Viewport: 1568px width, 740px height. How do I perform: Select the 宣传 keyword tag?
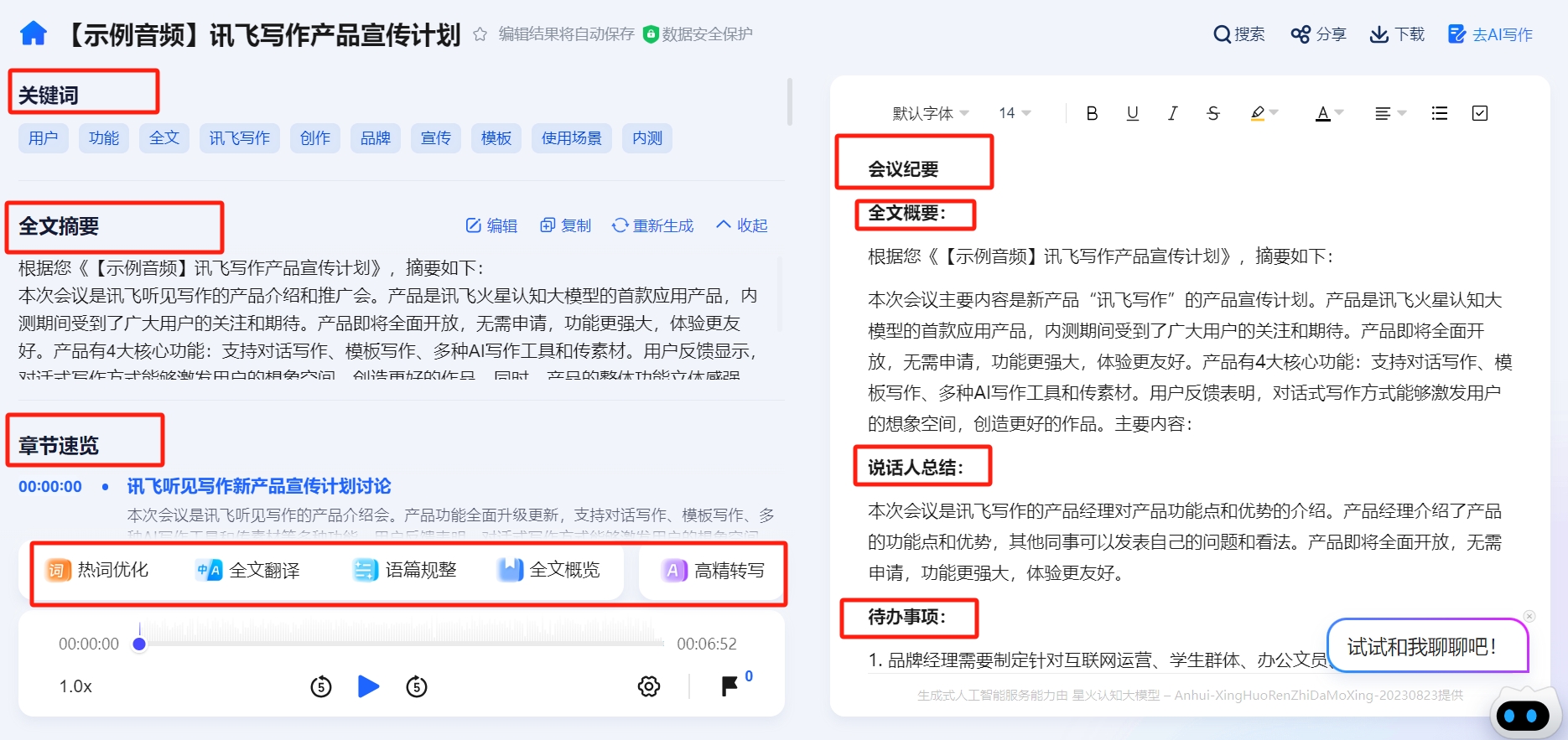click(x=436, y=138)
